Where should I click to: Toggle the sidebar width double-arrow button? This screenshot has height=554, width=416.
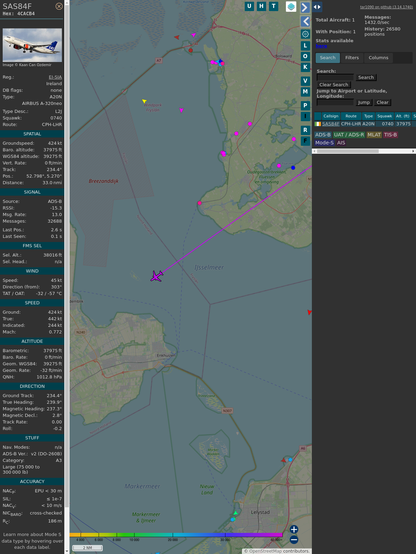pos(317,7)
